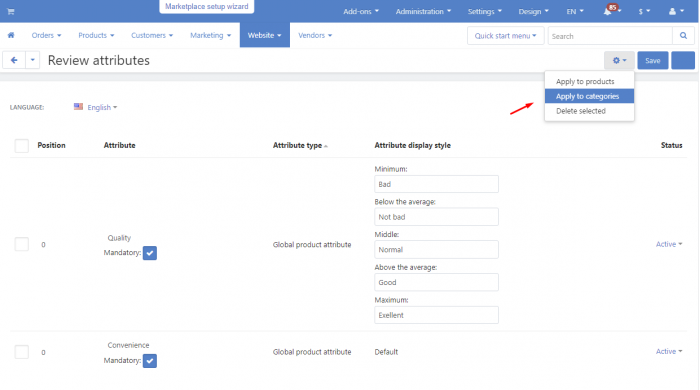Click the search magnifier button
Image resolution: width=700 pixels, height=390 pixels.
683,36
